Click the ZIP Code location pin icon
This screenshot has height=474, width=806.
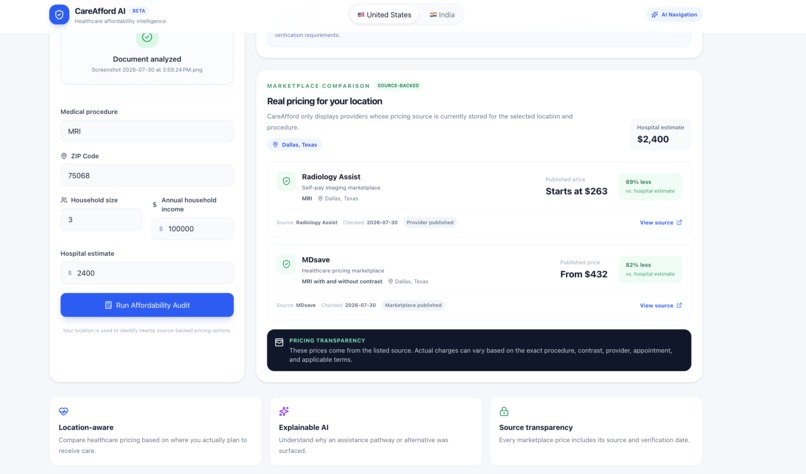pyautogui.click(x=64, y=156)
